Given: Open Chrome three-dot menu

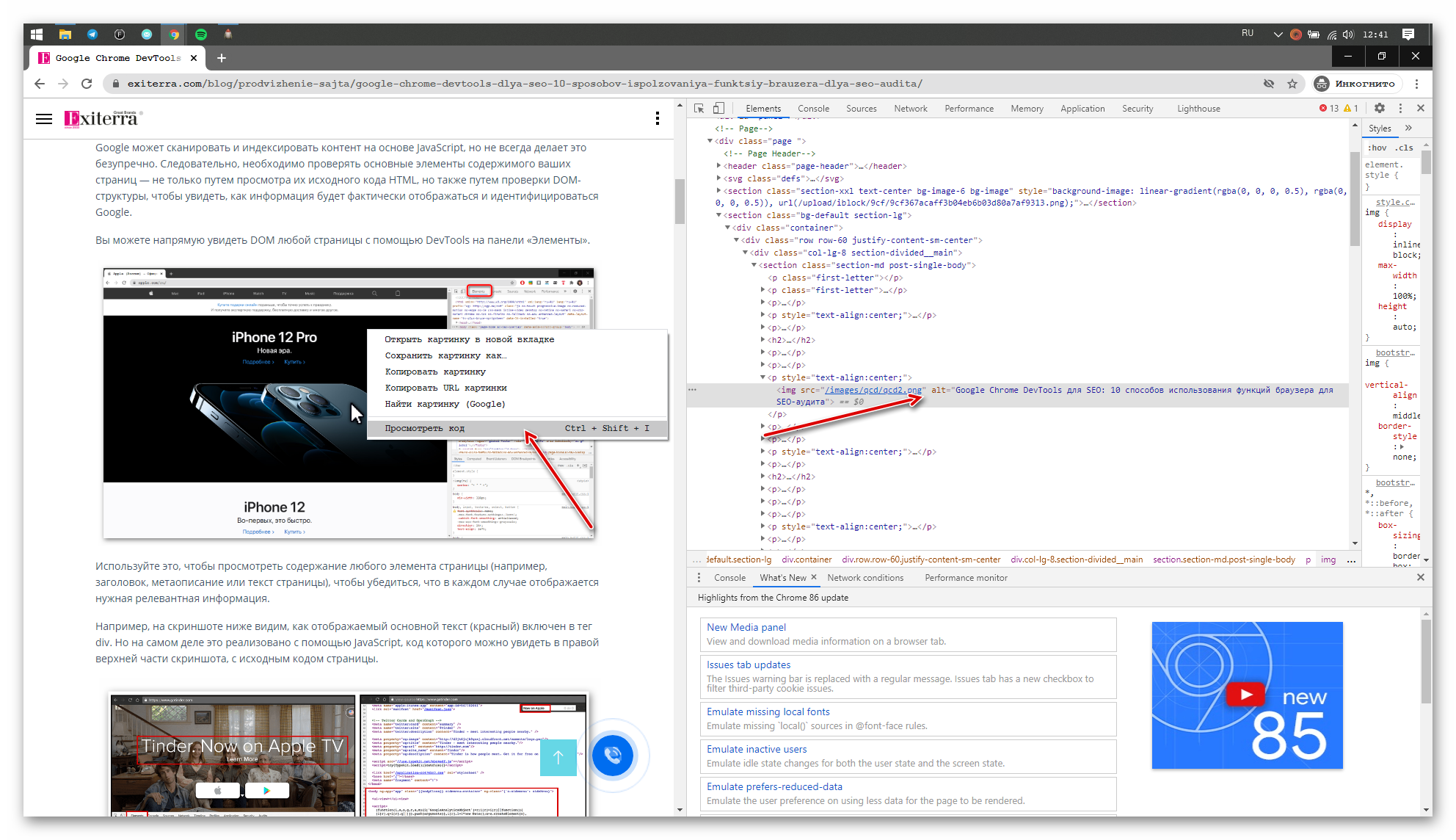Looking at the screenshot, I should click(1417, 84).
